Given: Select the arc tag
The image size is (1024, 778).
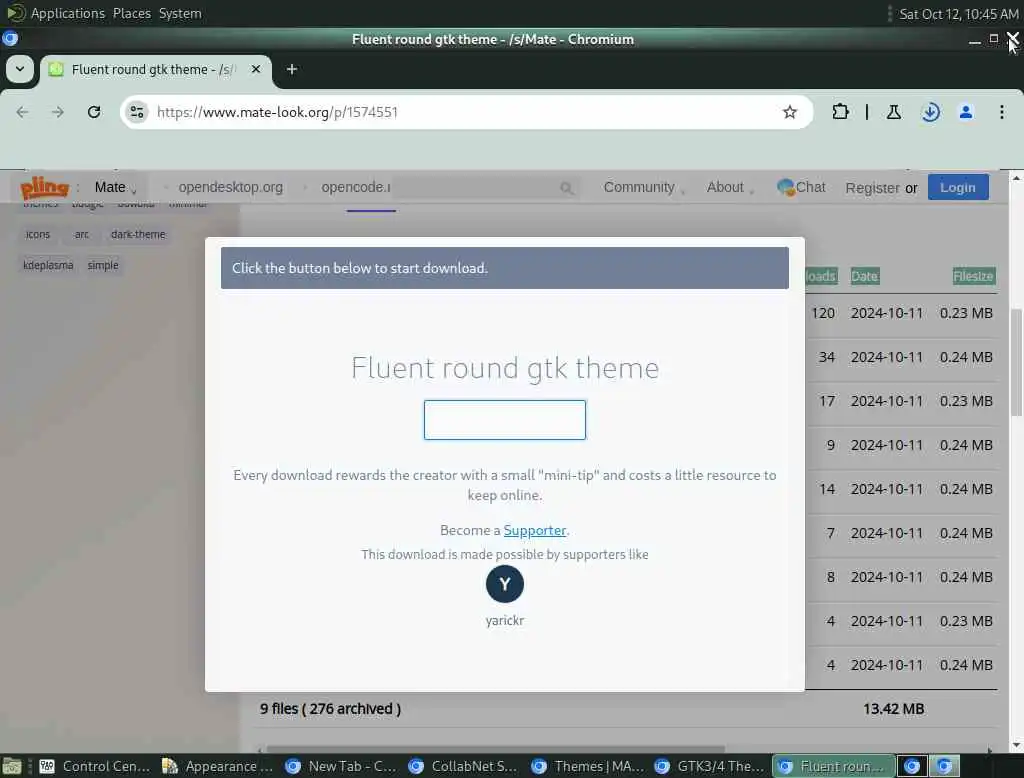Looking at the screenshot, I should click(82, 235).
